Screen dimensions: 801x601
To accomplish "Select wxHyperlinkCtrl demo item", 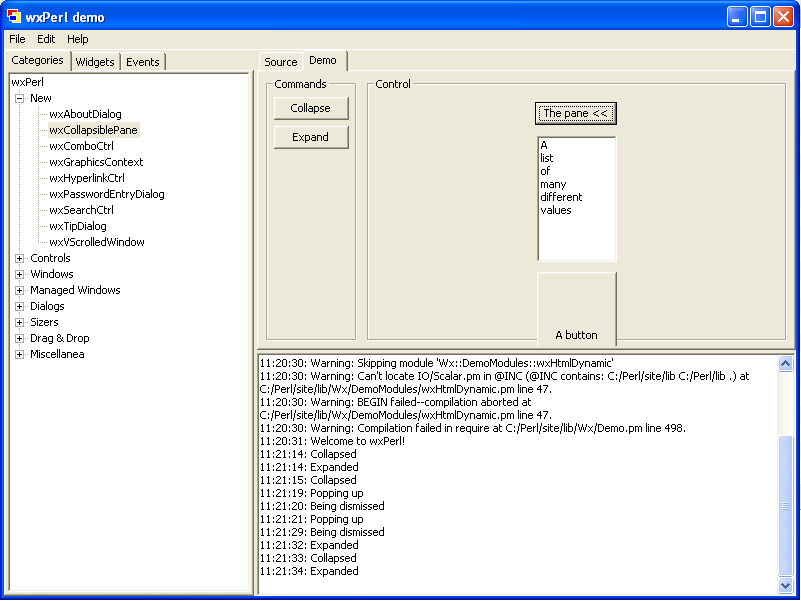I will (x=87, y=178).
